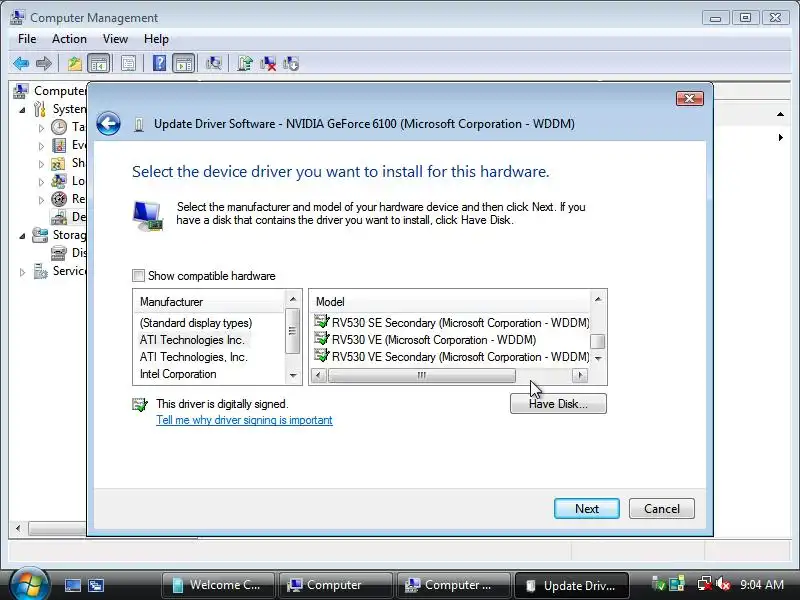Image resolution: width=800 pixels, height=600 pixels.
Task: Open the File menu
Action: [27, 39]
